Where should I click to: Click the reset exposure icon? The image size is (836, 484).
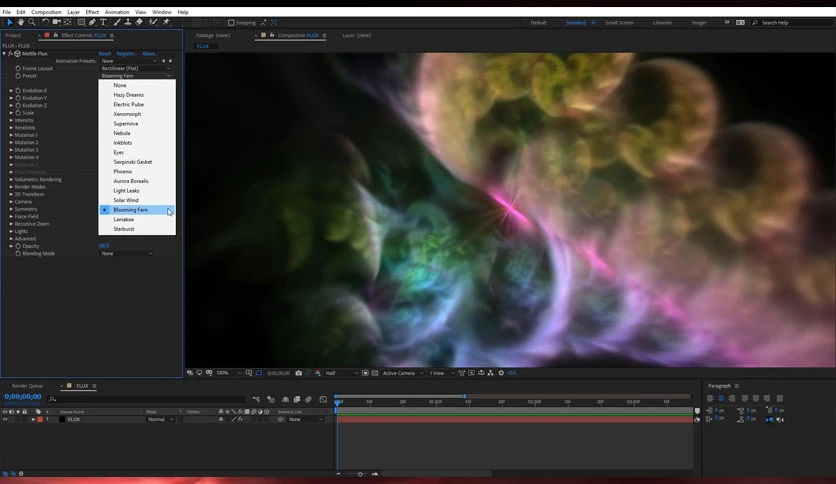click(x=501, y=373)
